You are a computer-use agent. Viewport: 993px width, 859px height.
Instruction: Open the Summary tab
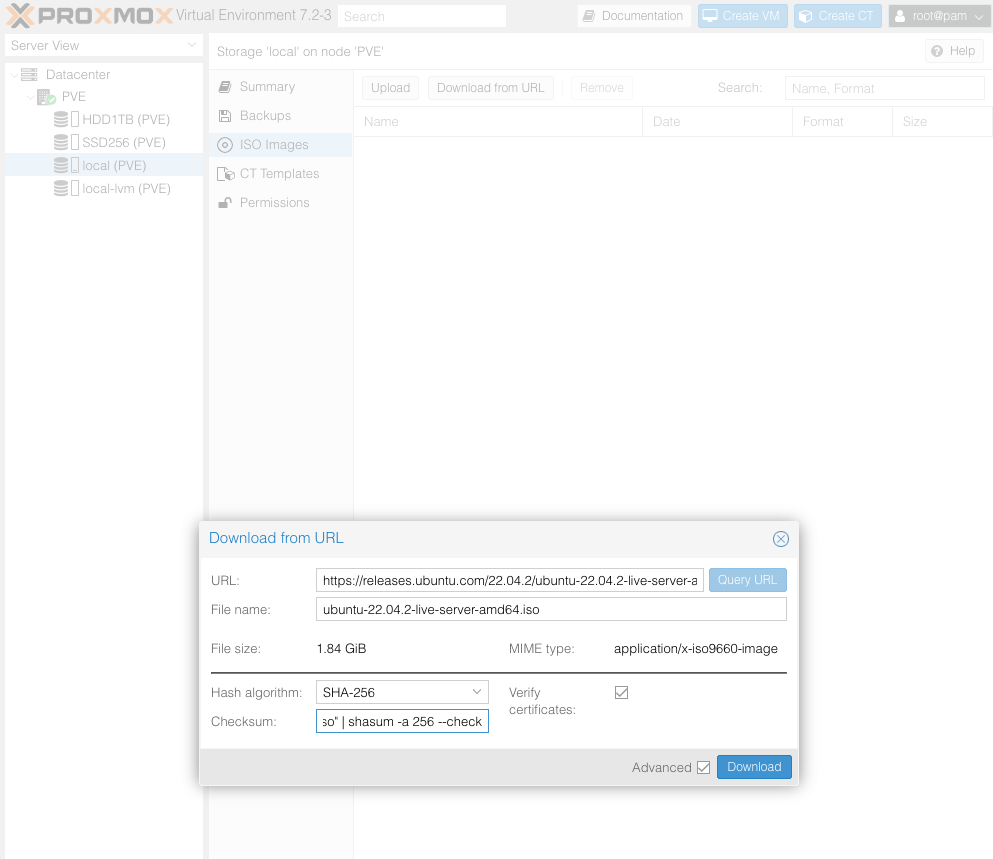pos(281,87)
